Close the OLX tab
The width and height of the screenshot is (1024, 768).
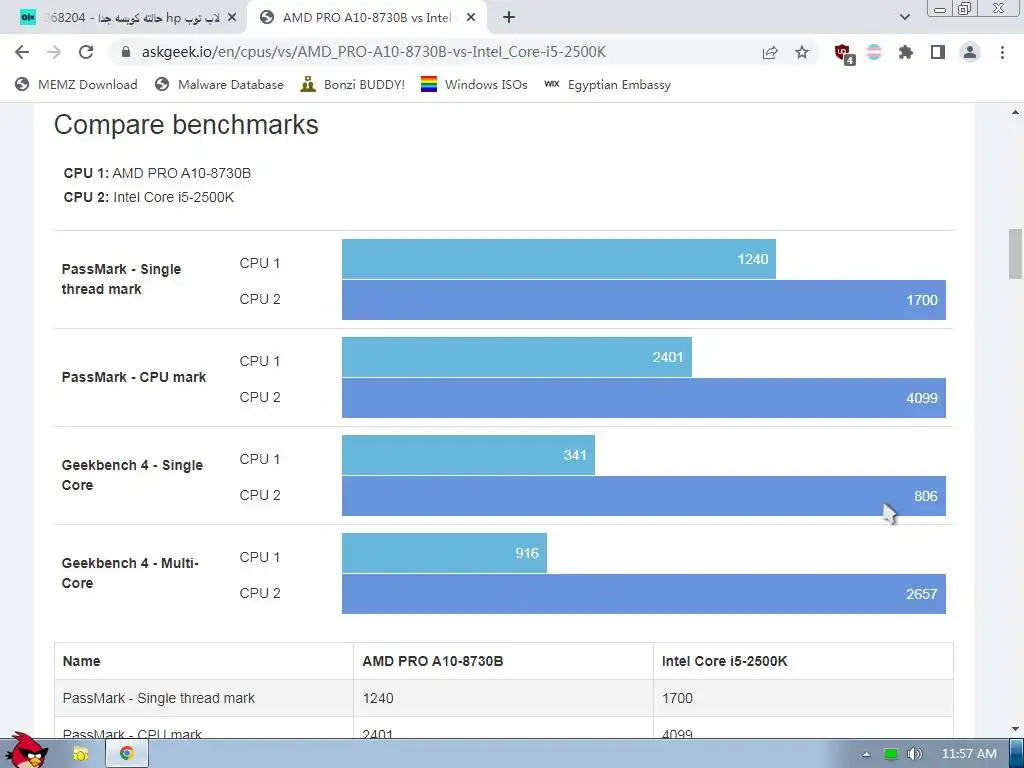[x=232, y=18]
